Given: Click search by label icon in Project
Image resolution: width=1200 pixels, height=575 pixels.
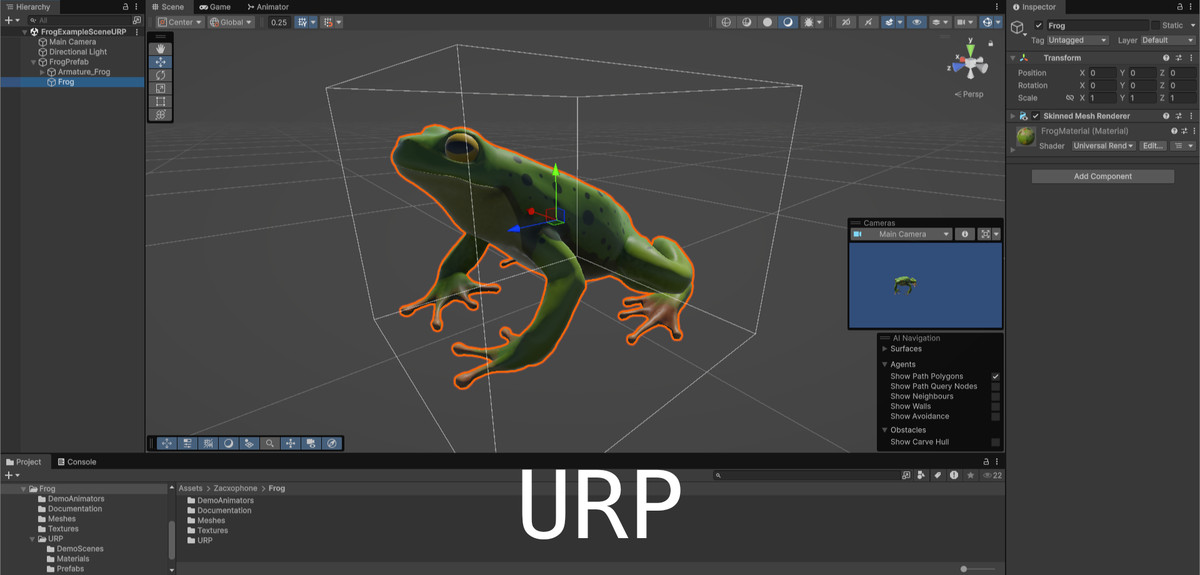Looking at the screenshot, I should (937, 476).
